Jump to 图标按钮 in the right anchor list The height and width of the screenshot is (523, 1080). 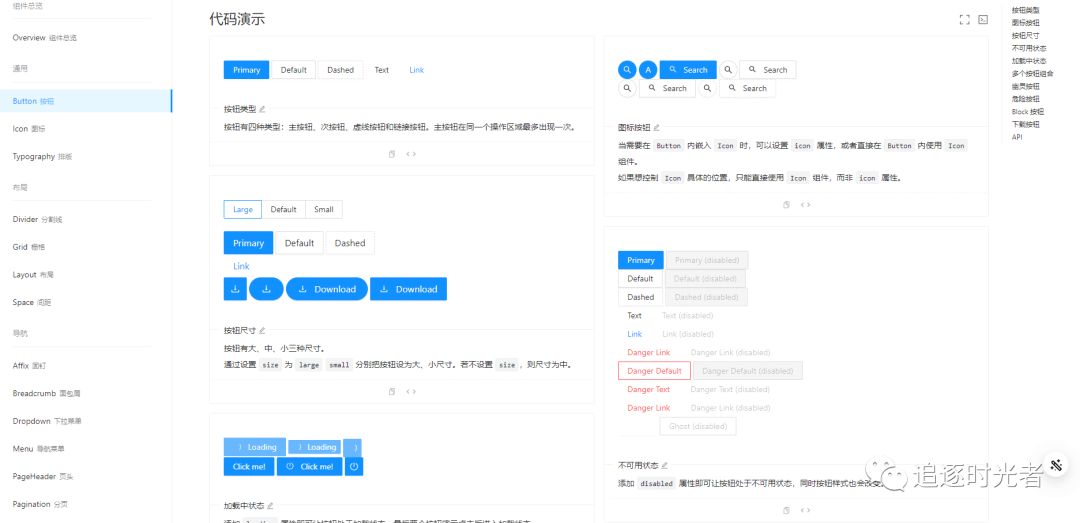[x=1026, y=23]
